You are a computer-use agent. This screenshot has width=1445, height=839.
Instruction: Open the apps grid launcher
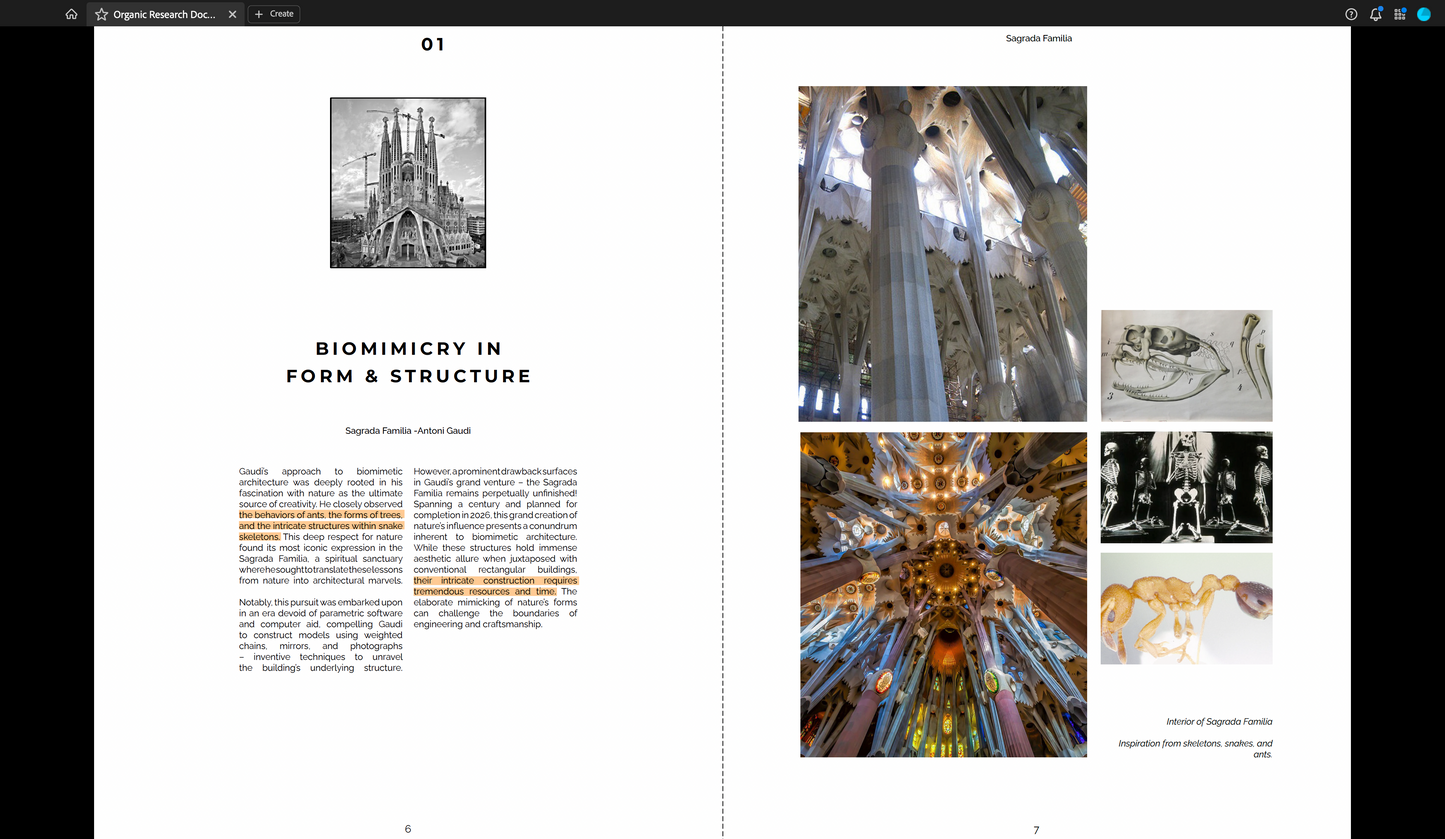point(1399,14)
